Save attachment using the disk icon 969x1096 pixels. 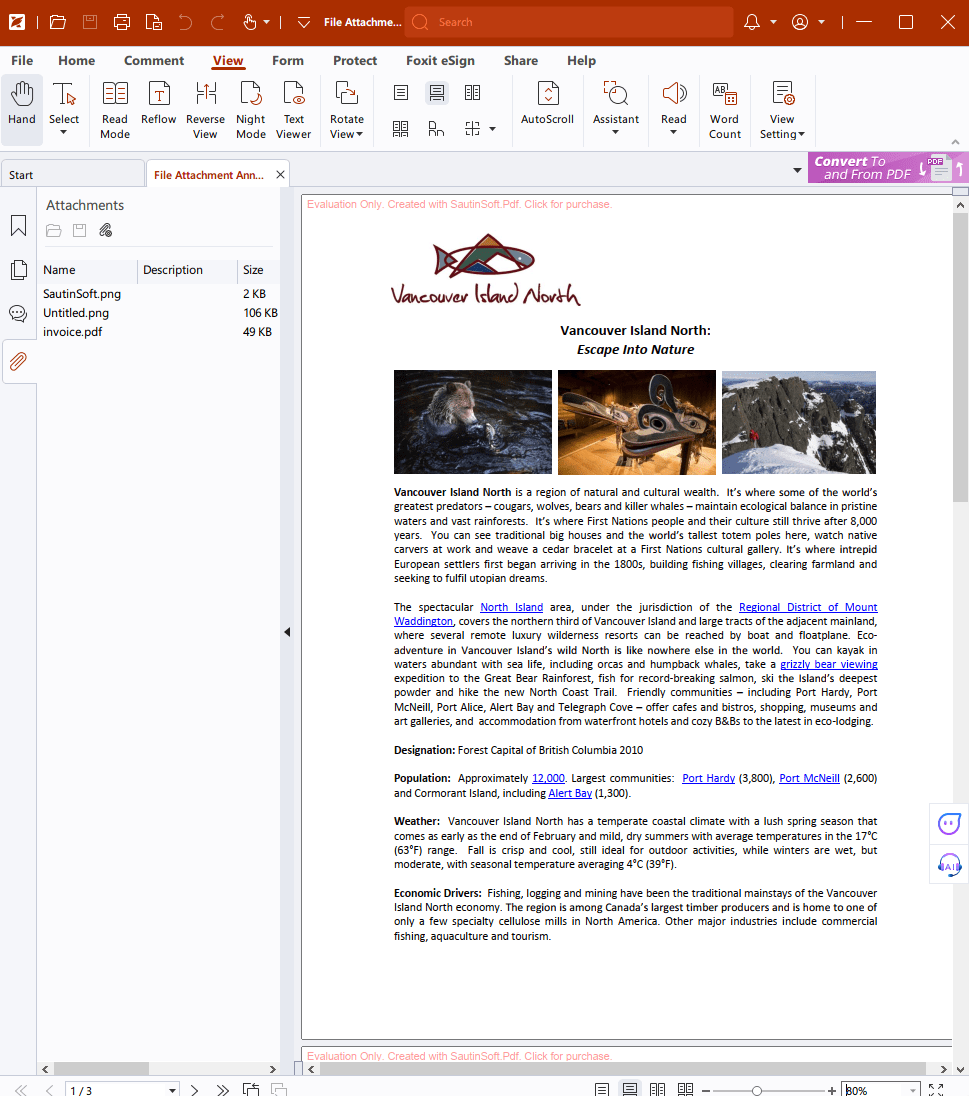coord(79,230)
